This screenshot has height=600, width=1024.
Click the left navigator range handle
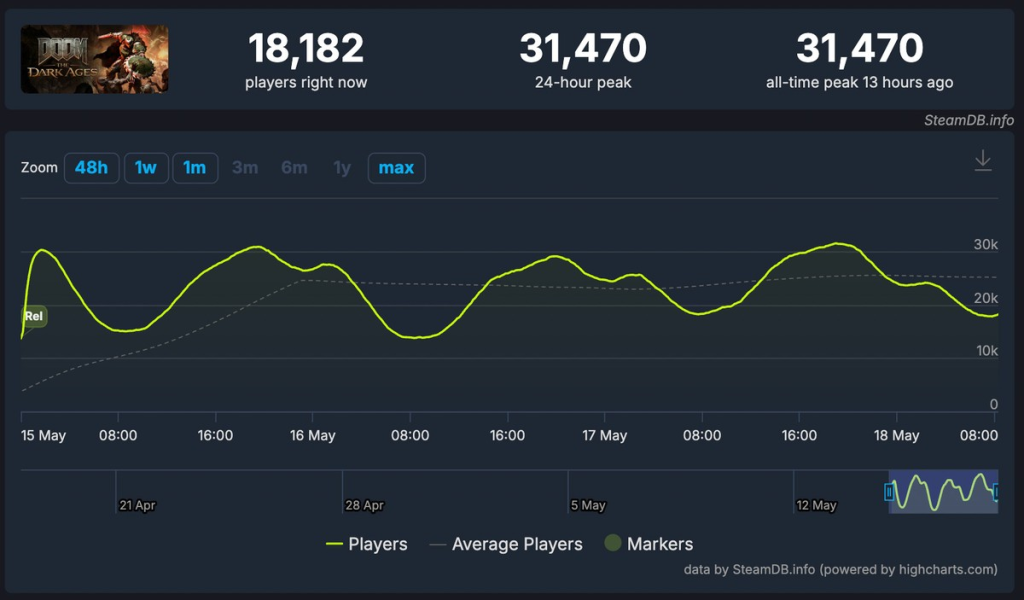click(888, 492)
